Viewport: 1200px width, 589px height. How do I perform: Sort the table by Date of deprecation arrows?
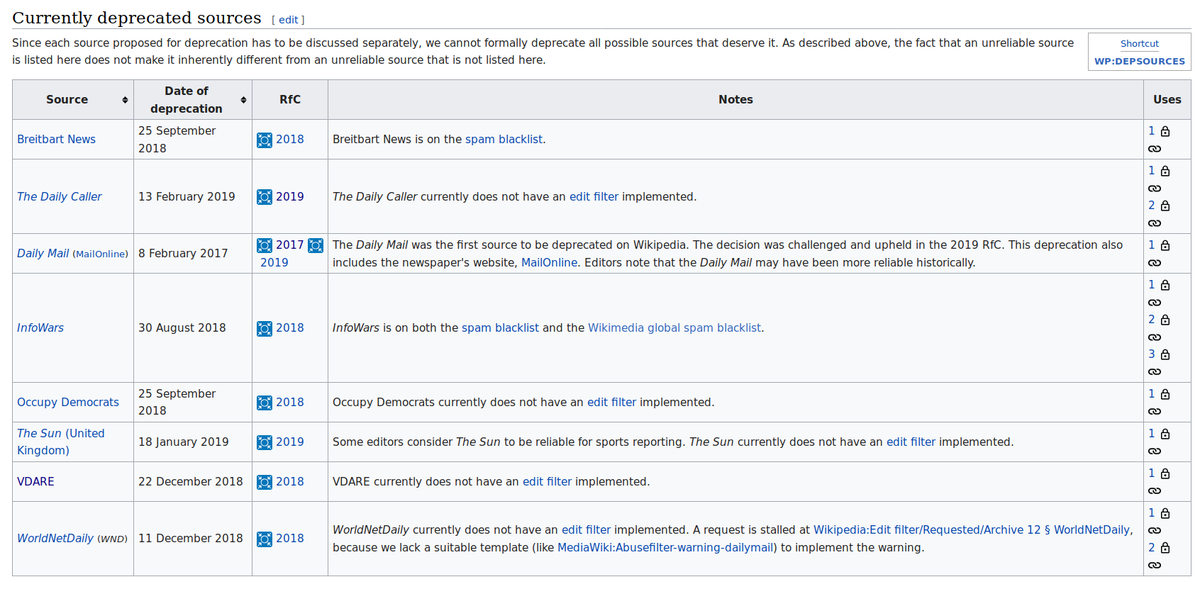pyautogui.click(x=244, y=100)
